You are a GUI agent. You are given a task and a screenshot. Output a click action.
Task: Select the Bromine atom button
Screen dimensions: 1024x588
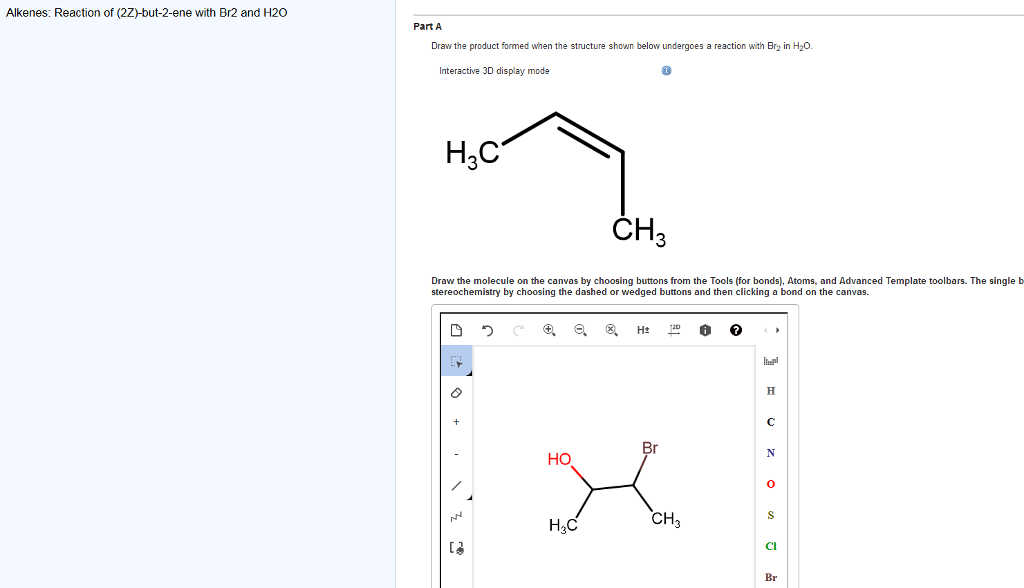(x=770, y=577)
